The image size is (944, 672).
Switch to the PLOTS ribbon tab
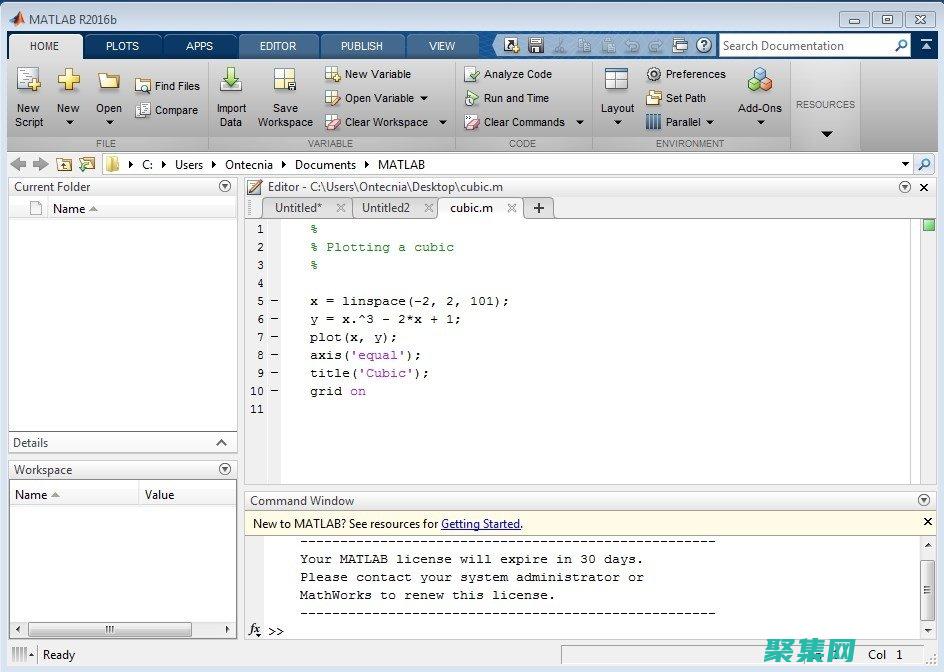(x=122, y=45)
